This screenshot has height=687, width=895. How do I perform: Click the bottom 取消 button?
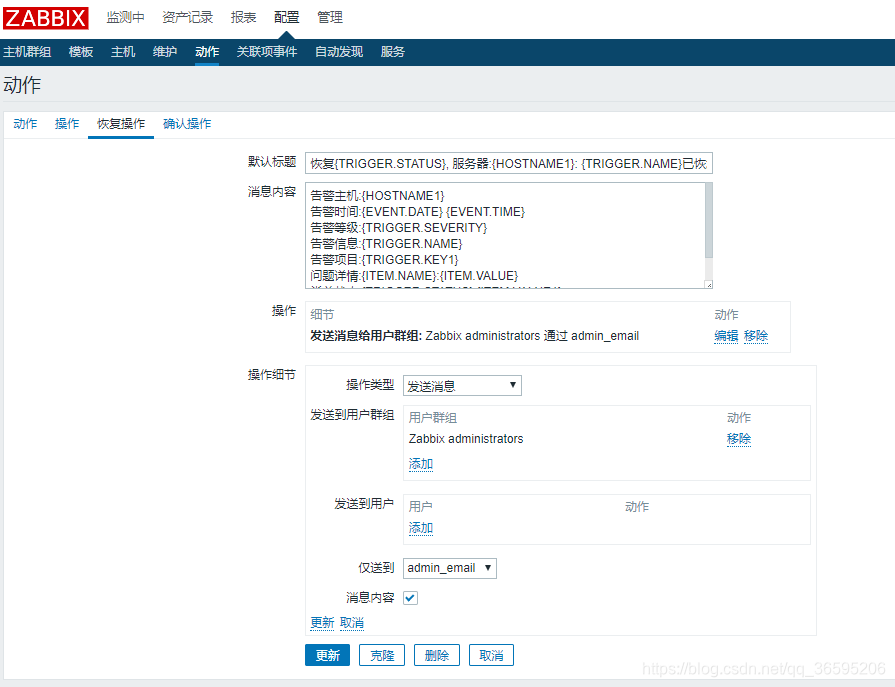(491, 655)
